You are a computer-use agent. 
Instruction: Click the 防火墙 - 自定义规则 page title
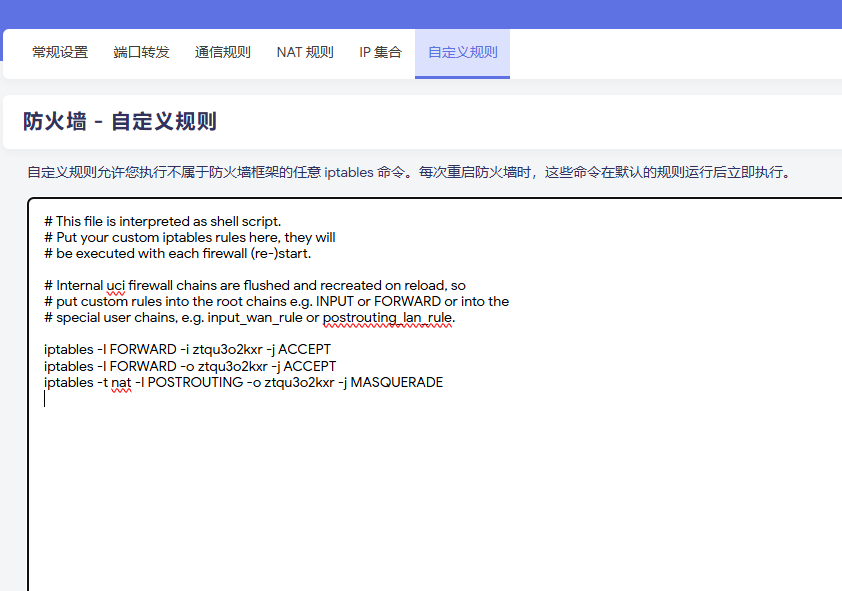click(118, 120)
